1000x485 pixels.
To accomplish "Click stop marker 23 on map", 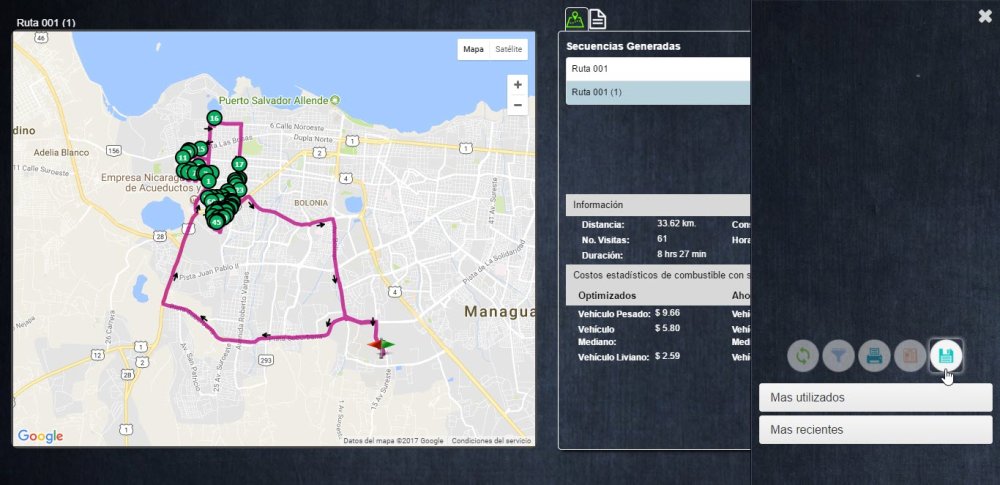I will [240, 190].
